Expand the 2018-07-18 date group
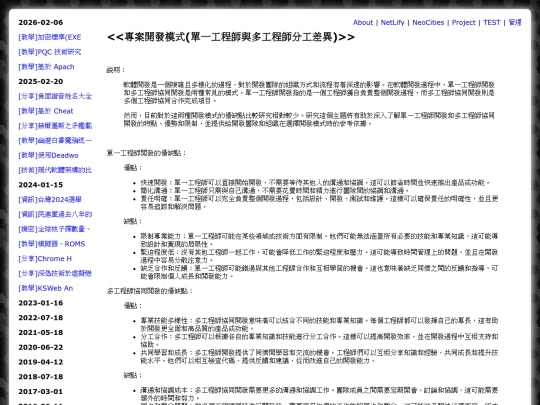The width and height of the screenshot is (540, 405). coord(41,377)
